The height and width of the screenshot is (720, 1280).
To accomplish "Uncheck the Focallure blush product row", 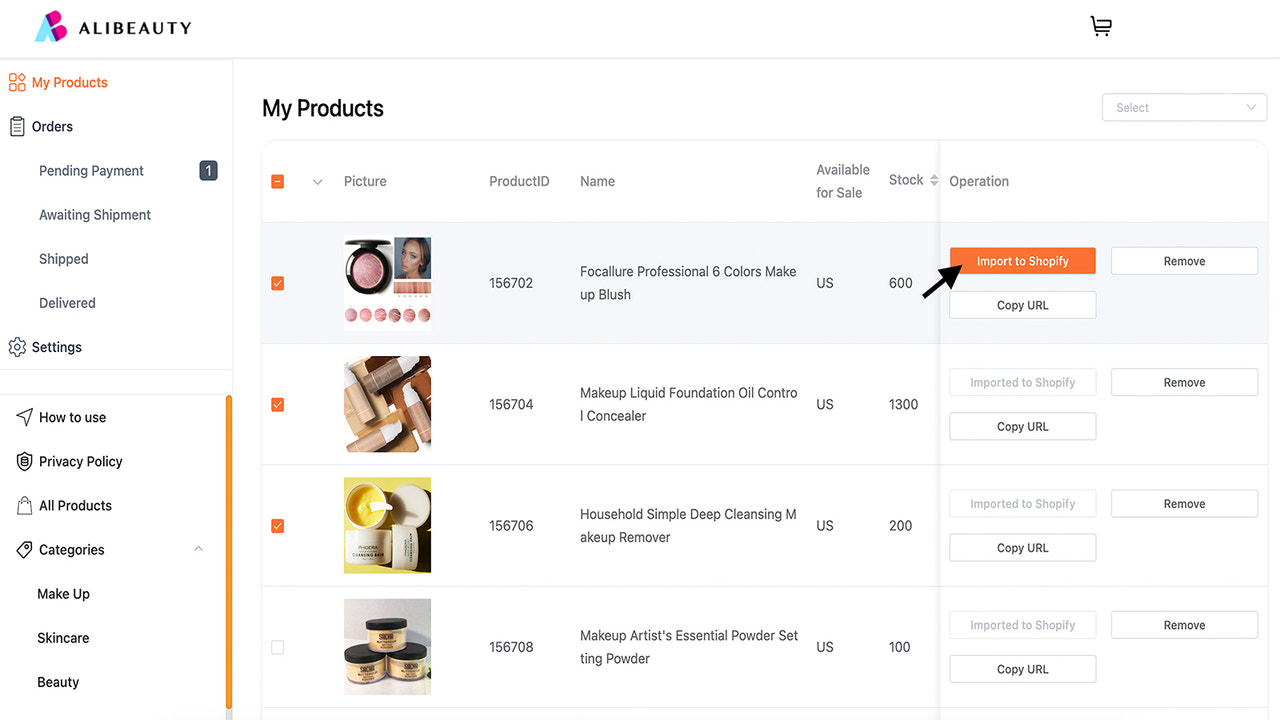I will [x=277, y=283].
